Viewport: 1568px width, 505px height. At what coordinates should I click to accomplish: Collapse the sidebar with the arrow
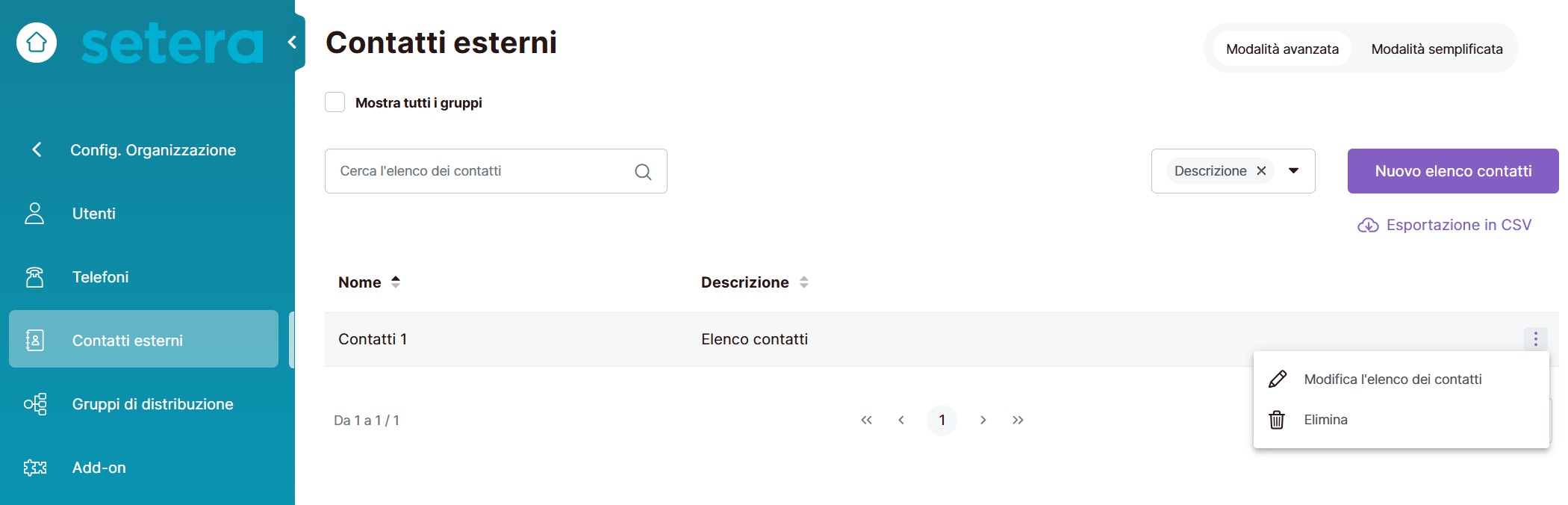pos(293,43)
